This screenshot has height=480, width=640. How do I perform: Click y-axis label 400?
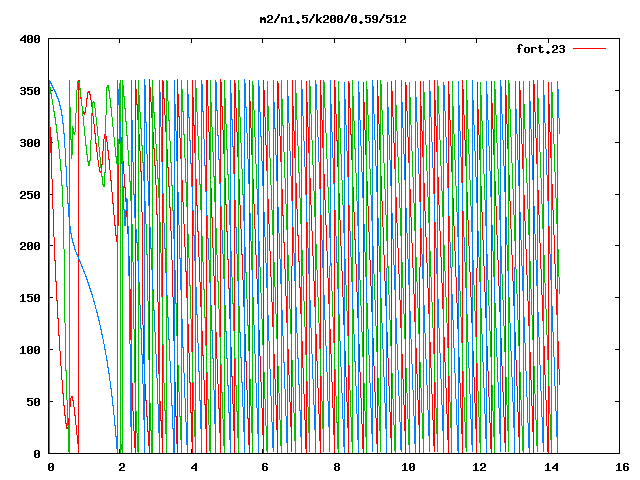click(30, 39)
